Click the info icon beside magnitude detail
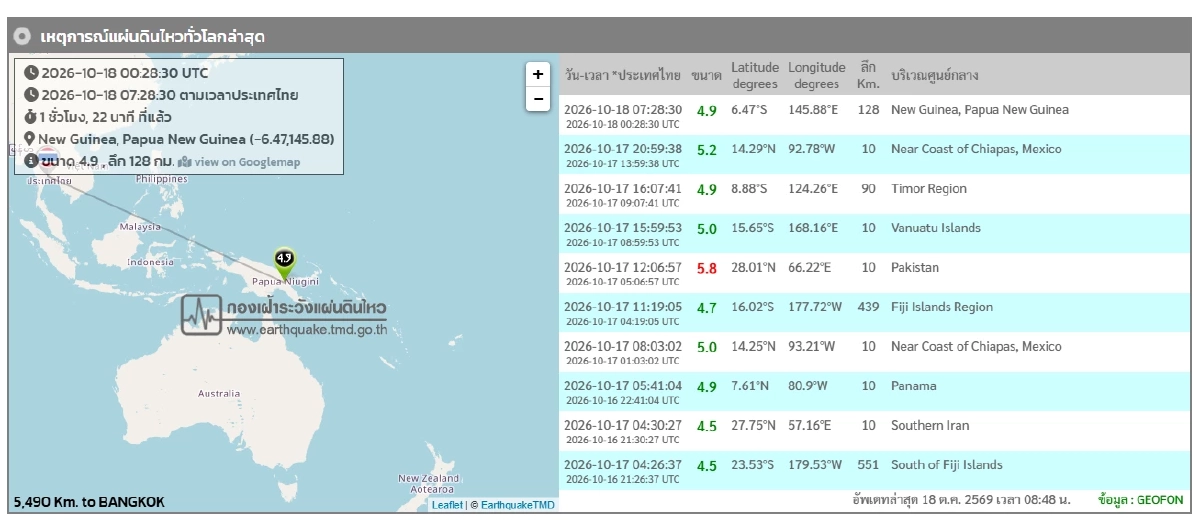 (x=30, y=160)
